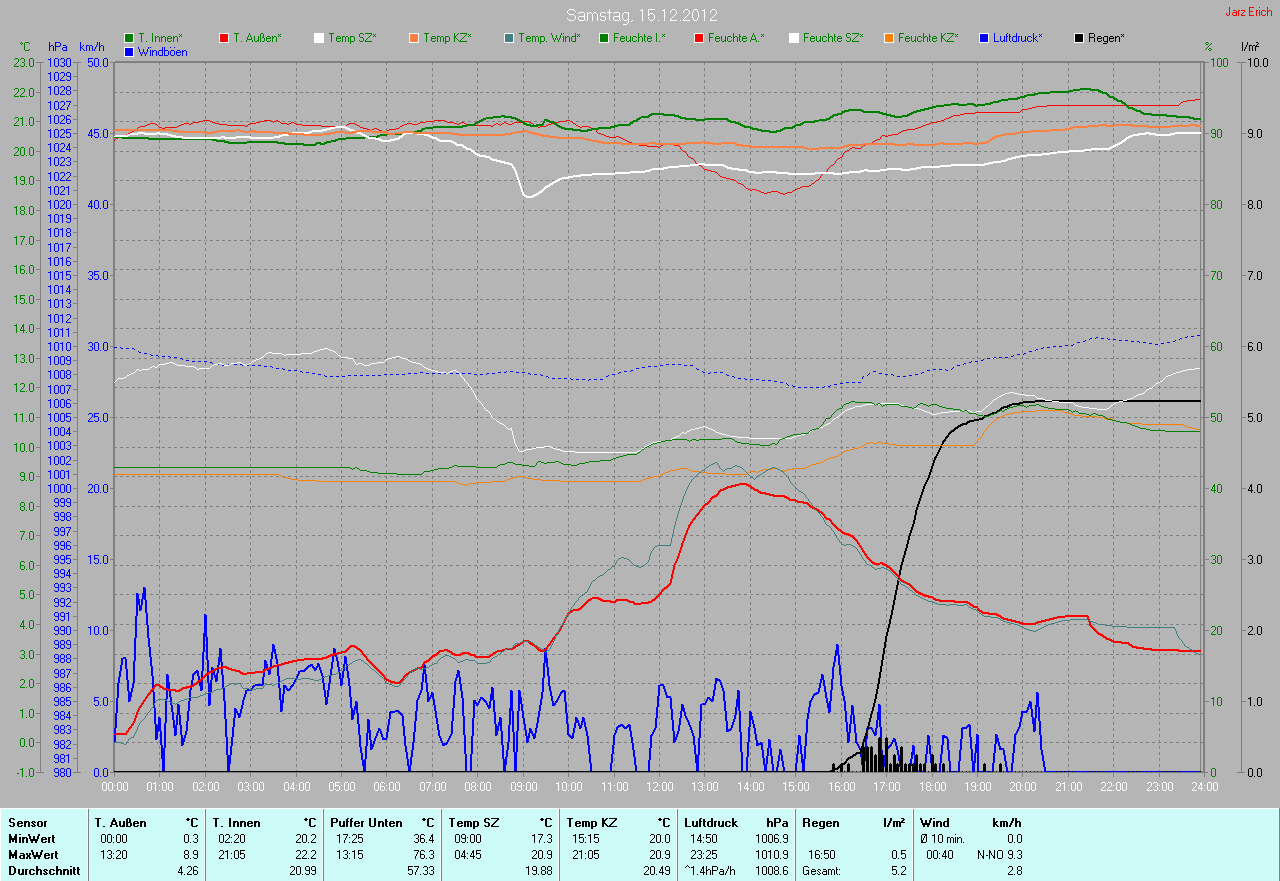The image size is (1280, 881).
Task: Click the Jarz Erich text in corner
Action: [1248, 12]
